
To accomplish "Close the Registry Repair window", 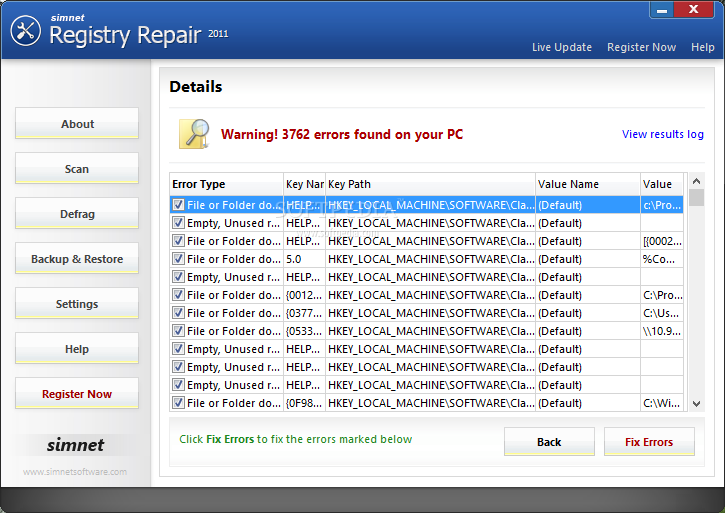I will pyautogui.click(x=693, y=10).
